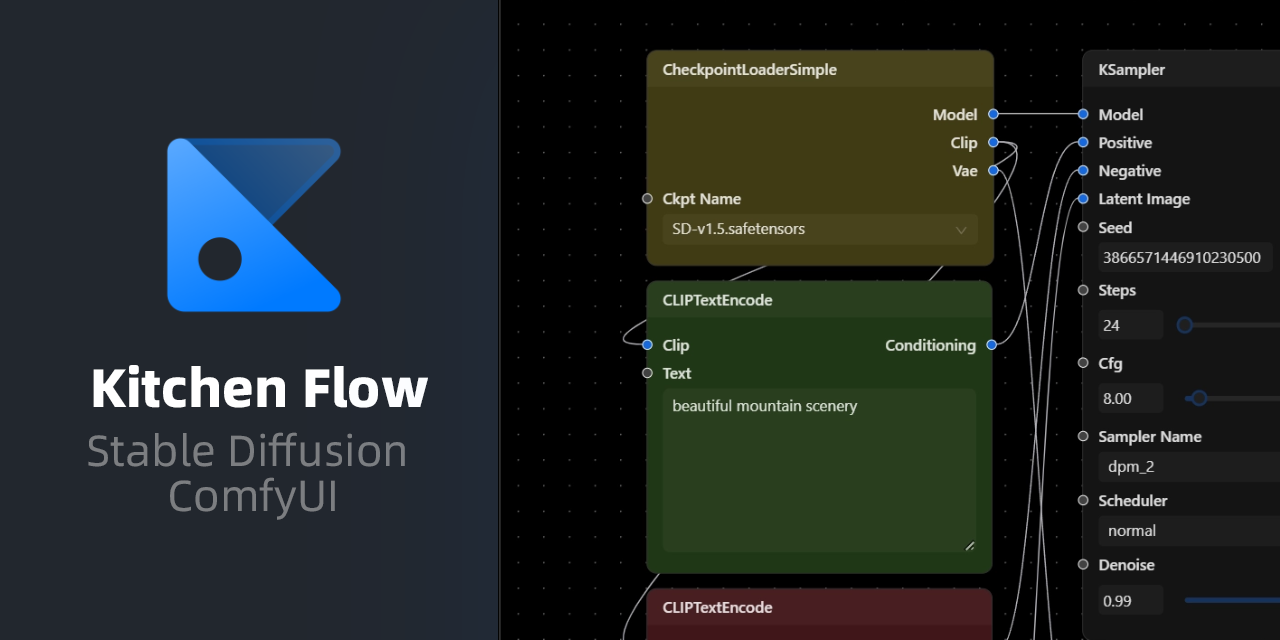This screenshot has width=1280, height=640.
Task: Click the Positive input socket on KSampler
Action: click(x=1082, y=142)
